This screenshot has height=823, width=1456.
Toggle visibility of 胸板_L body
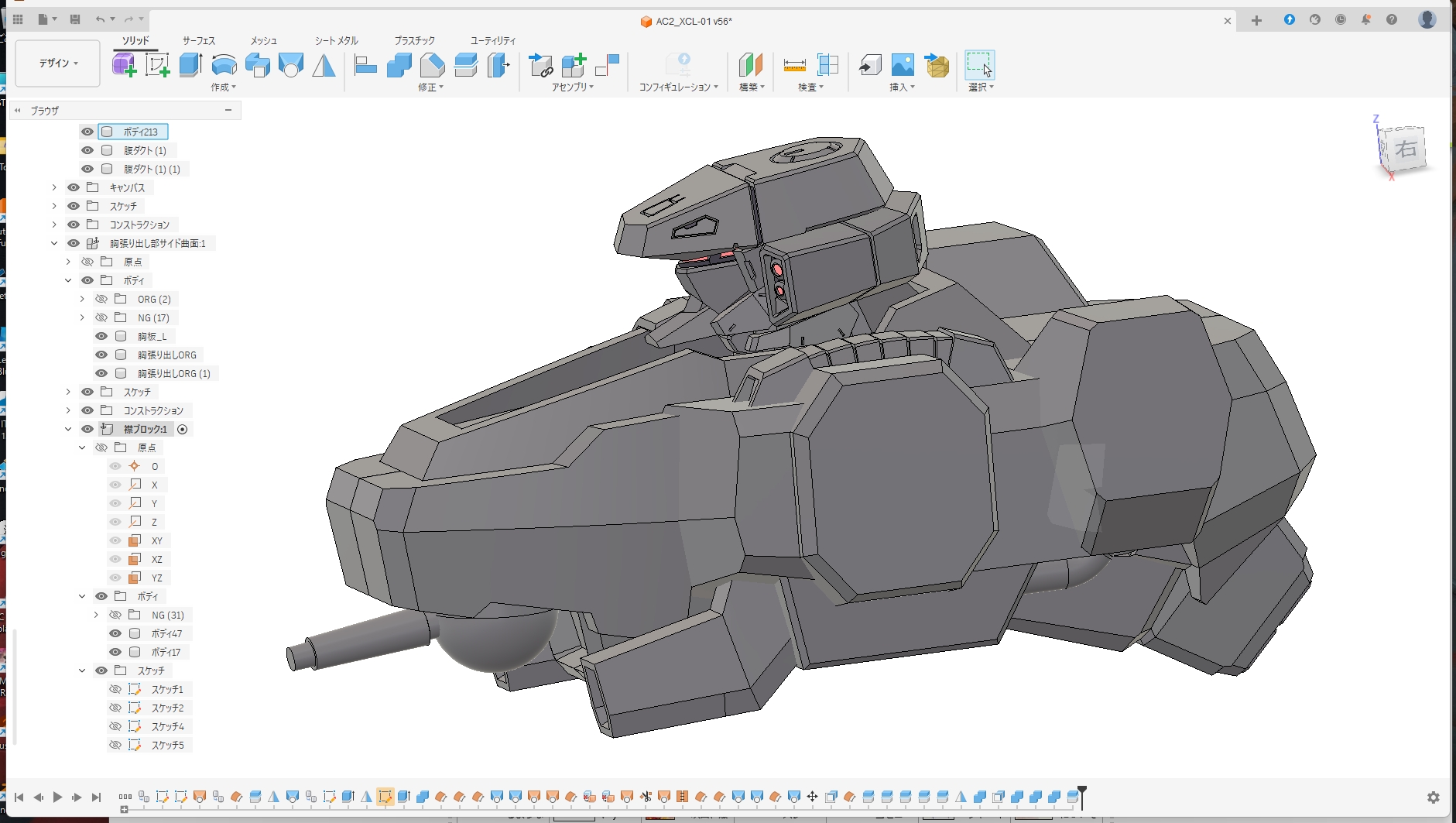(x=101, y=336)
